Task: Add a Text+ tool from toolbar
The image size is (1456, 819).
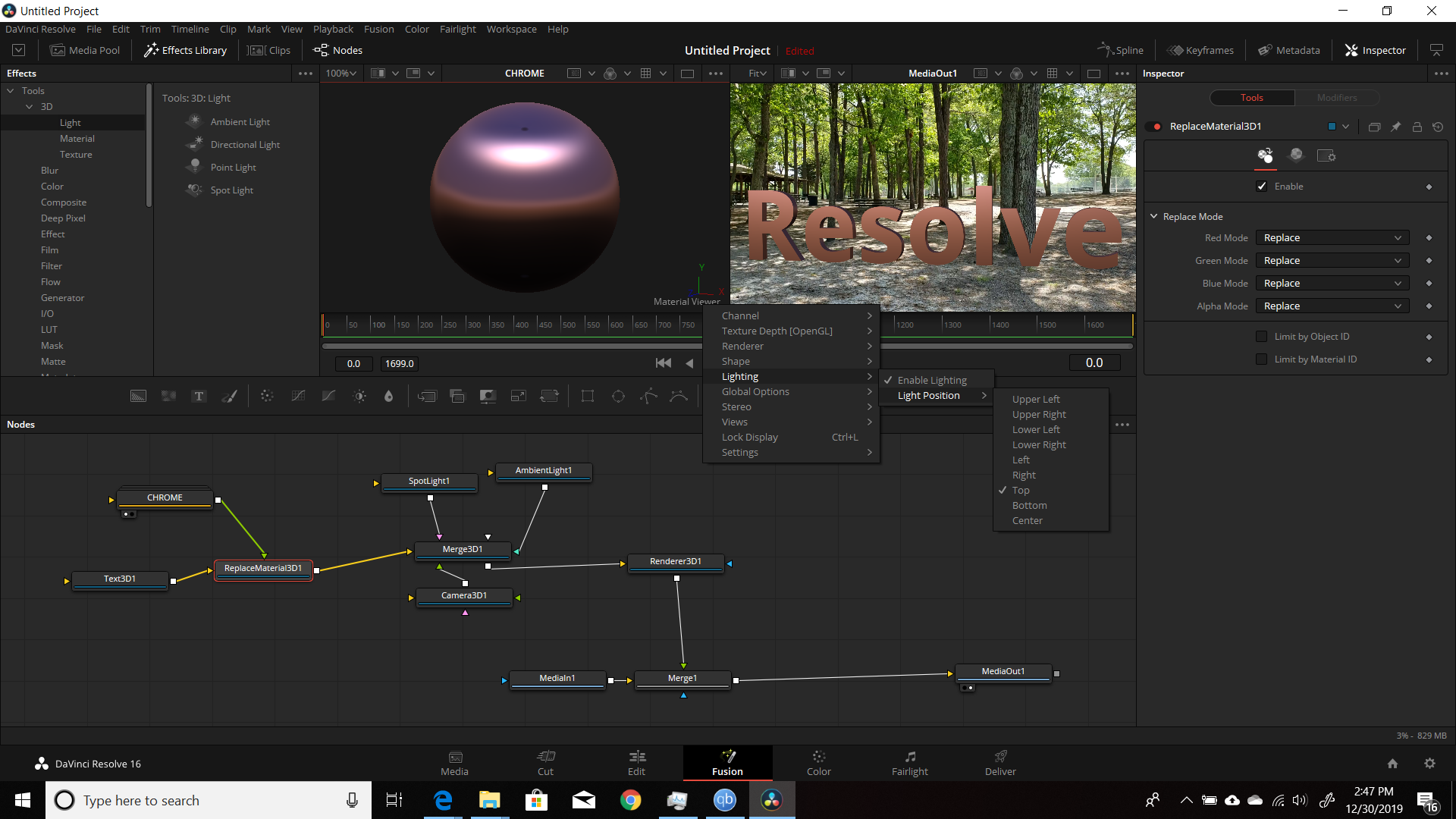Action: pyautogui.click(x=199, y=396)
